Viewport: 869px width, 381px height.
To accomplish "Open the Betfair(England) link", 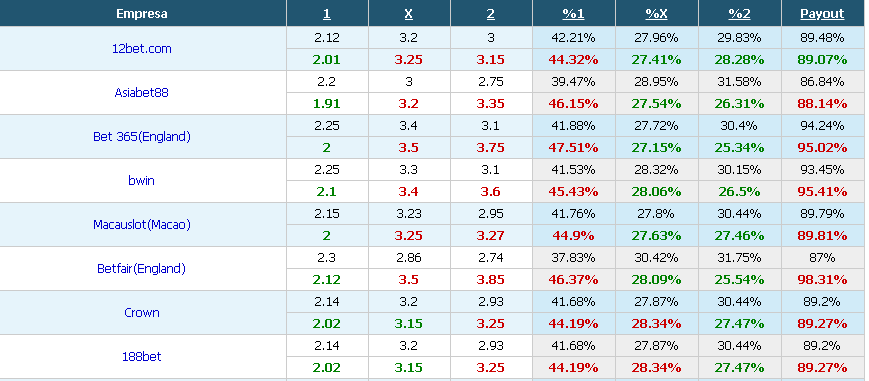I will click(141, 268).
